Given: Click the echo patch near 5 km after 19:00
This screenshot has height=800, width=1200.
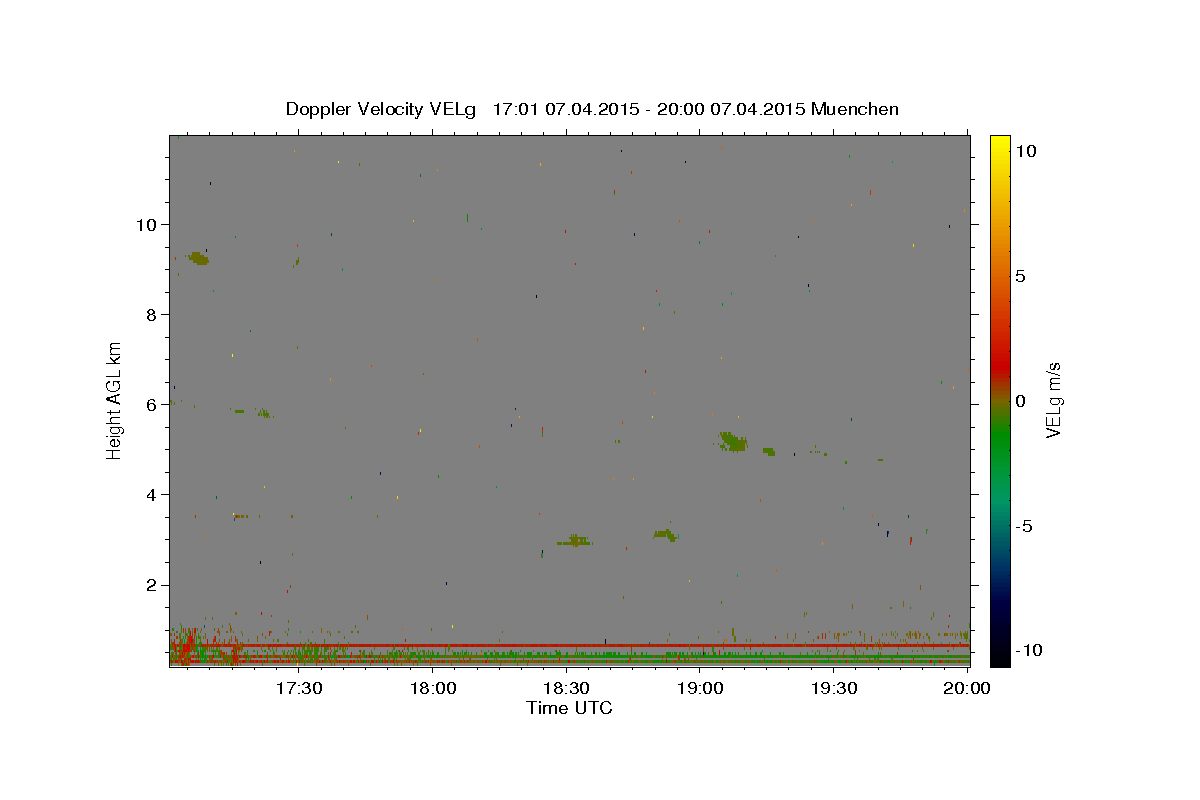Looking at the screenshot, I should [734, 442].
